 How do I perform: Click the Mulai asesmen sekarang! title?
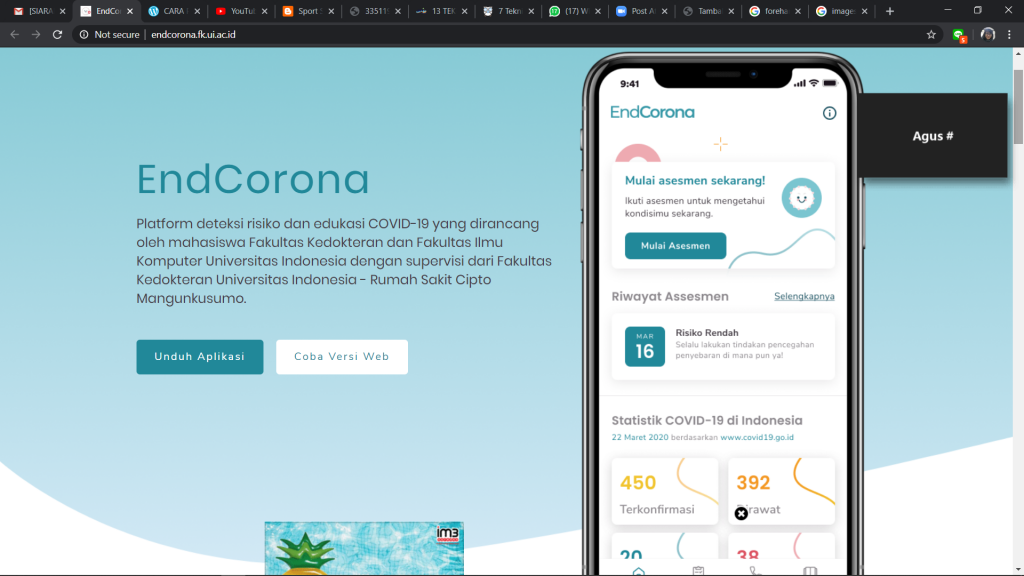click(x=695, y=181)
